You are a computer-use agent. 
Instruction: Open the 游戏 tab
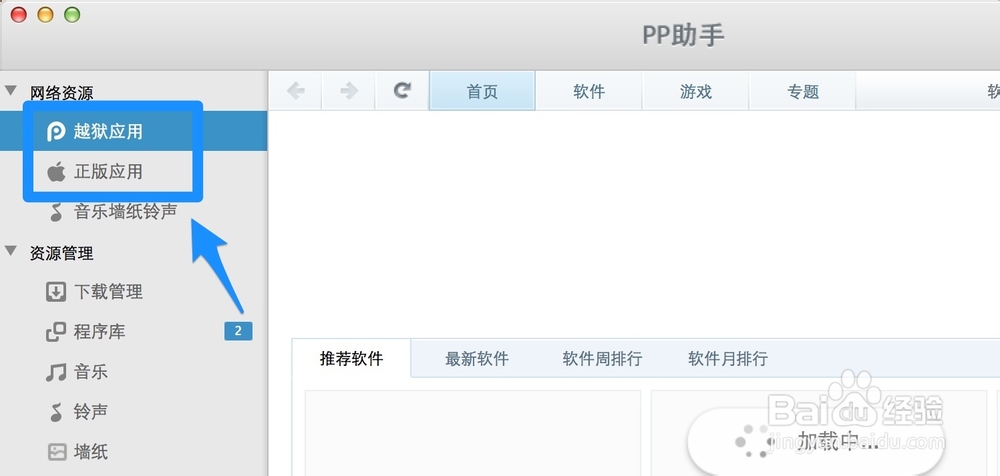[696, 91]
